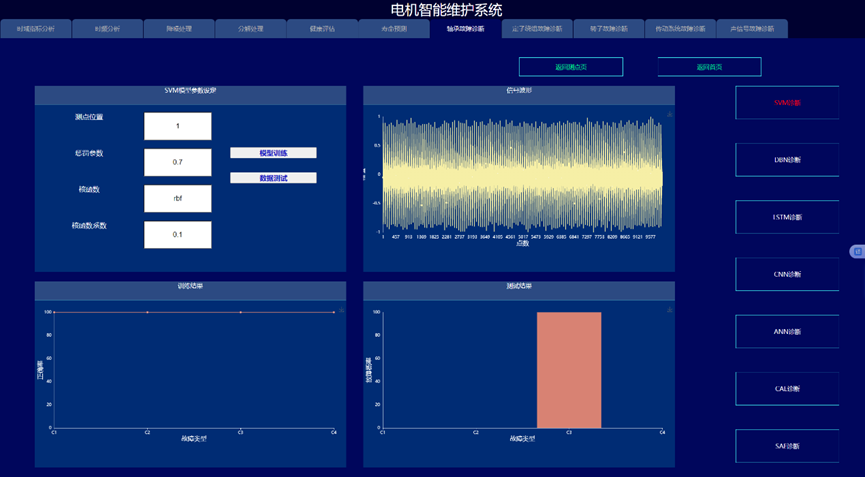Click the 核函数 field showing rbf
Image resolution: width=865 pixels, height=477 pixels.
coord(177,198)
